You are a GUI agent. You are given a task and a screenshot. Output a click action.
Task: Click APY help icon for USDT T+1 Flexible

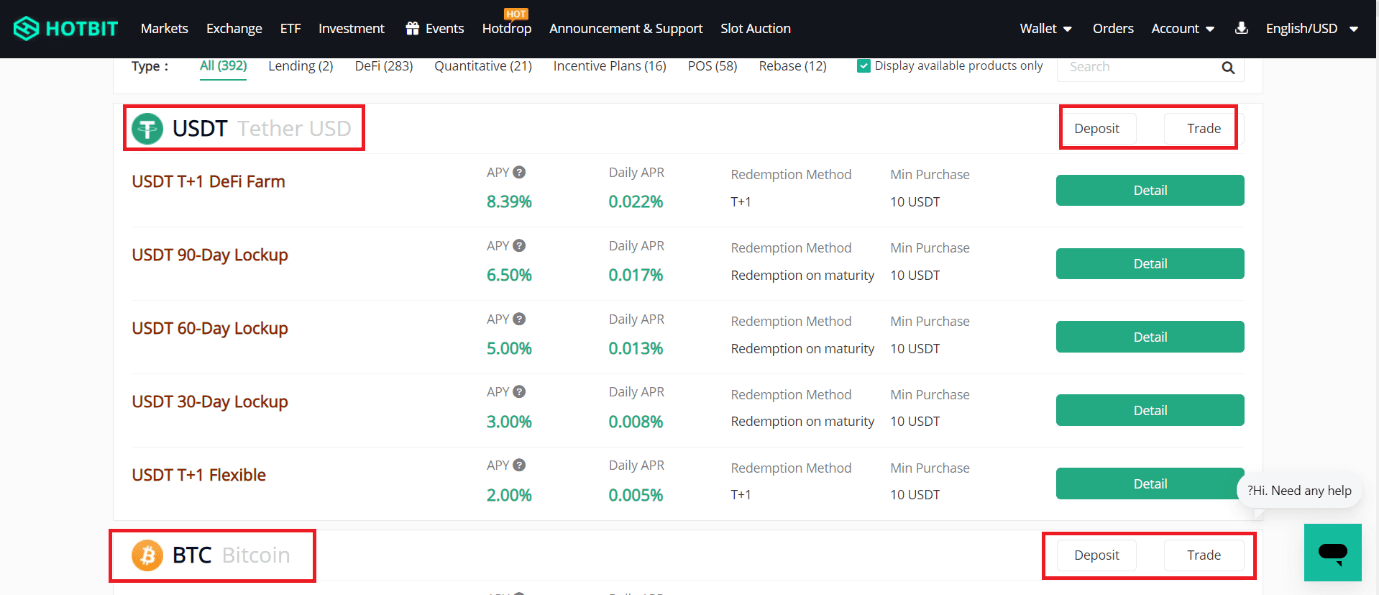tap(520, 465)
